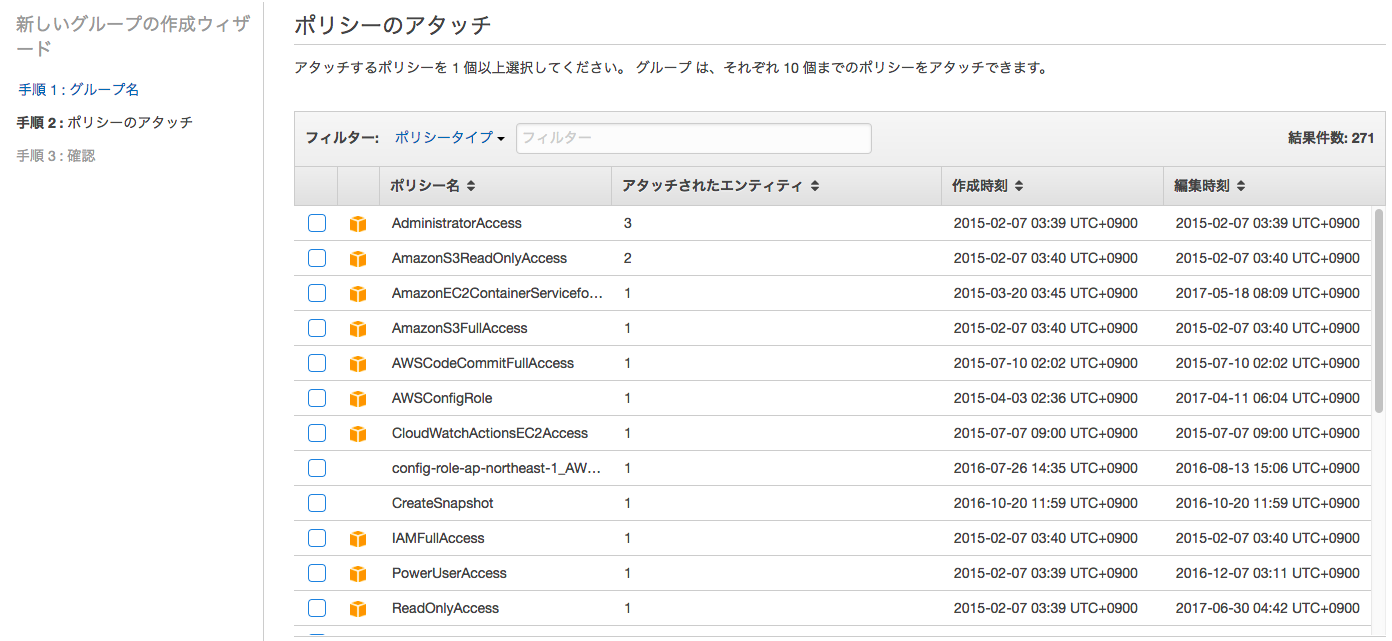The width and height of the screenshot is (1392, 641).
Task: Click the policy icon for IAMFullAccess
Action: point(358,539)
